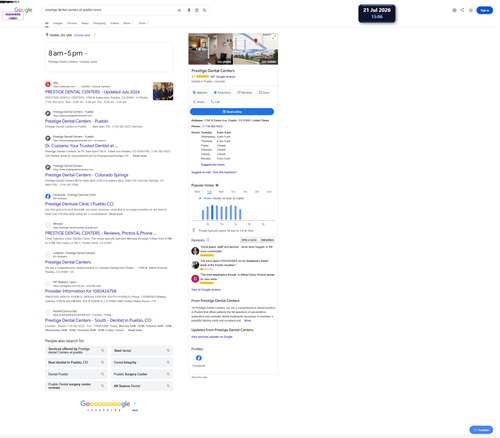This screenshot has height=438, width=500.
Task: Click the Directions button in the business panel
Action: point(222,92)
